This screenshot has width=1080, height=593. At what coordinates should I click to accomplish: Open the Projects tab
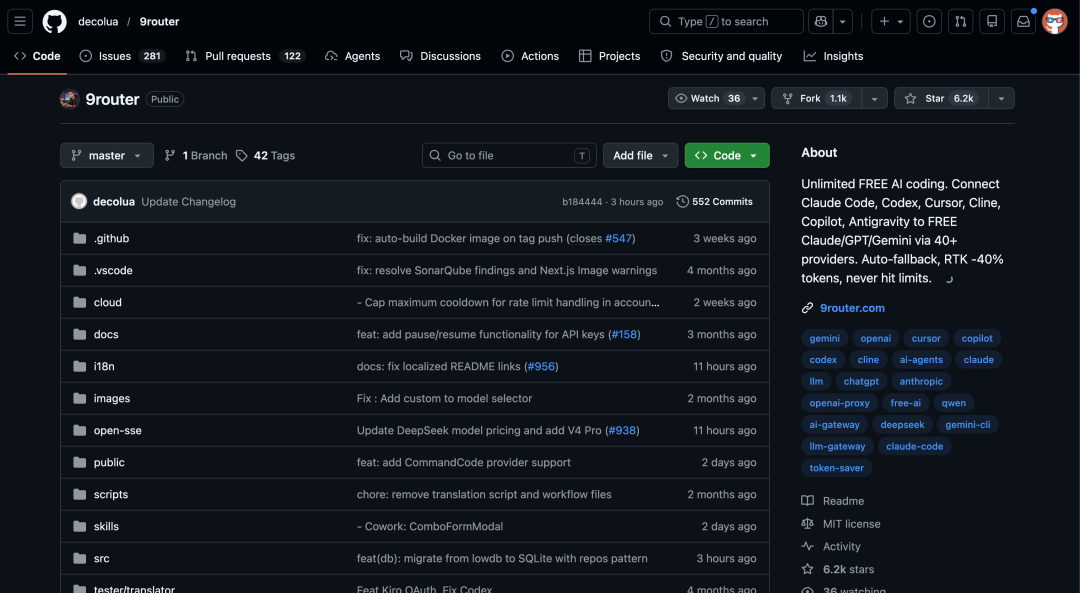tap(610, 56)
